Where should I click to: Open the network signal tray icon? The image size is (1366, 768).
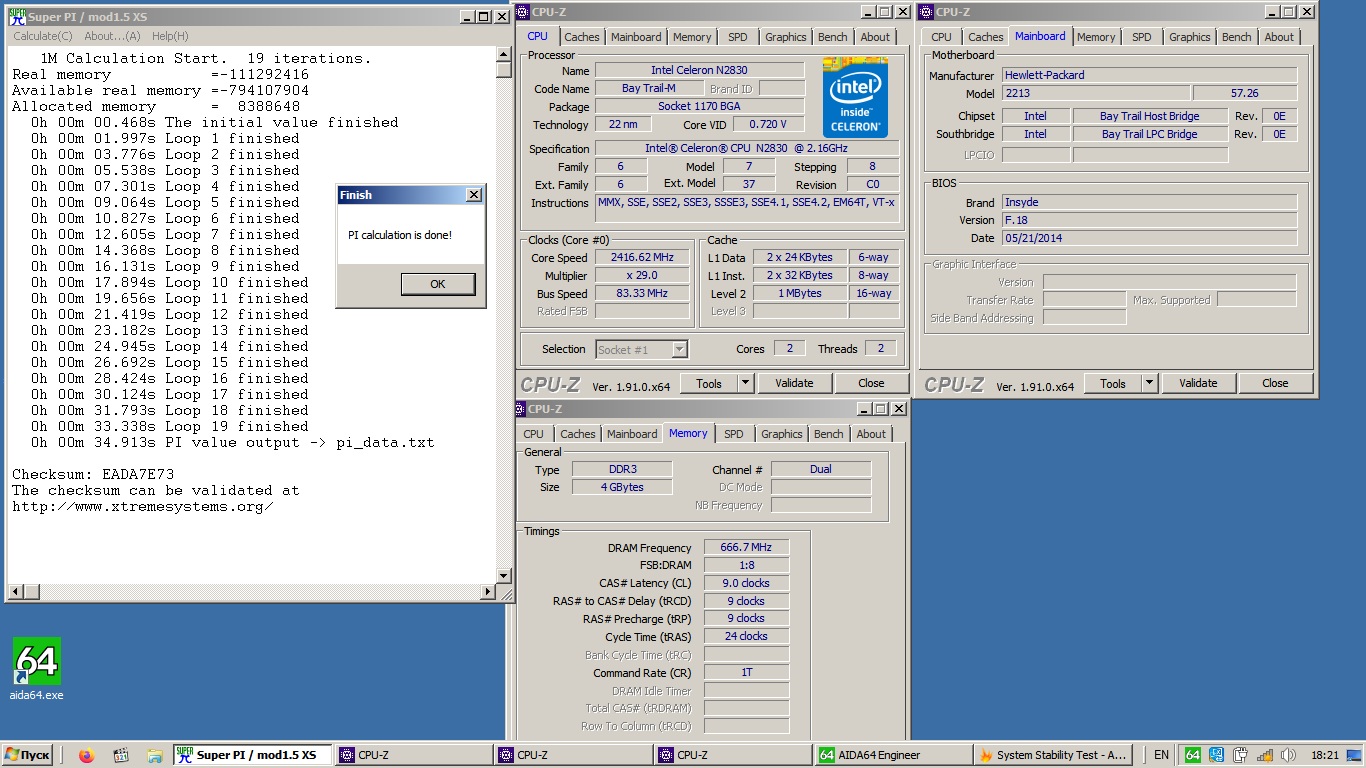[1265, 755]
